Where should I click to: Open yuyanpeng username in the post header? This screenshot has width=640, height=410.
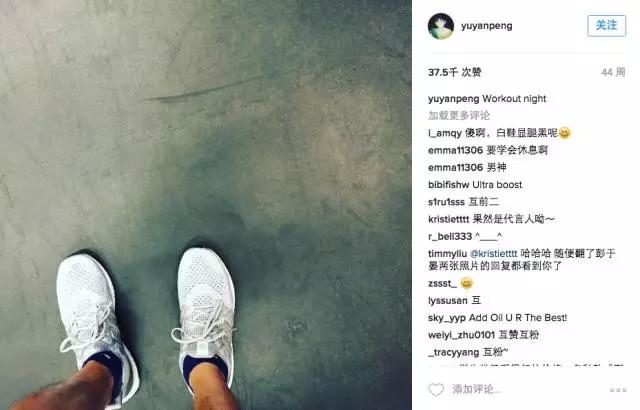pyautogui.click(x=487, y=26)
